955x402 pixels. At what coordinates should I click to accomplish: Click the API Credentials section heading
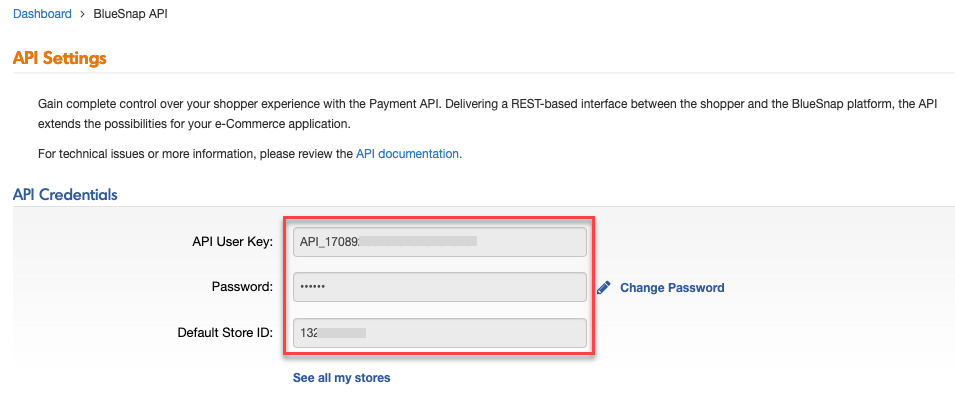pyautogui.click(x=65, y=195)
